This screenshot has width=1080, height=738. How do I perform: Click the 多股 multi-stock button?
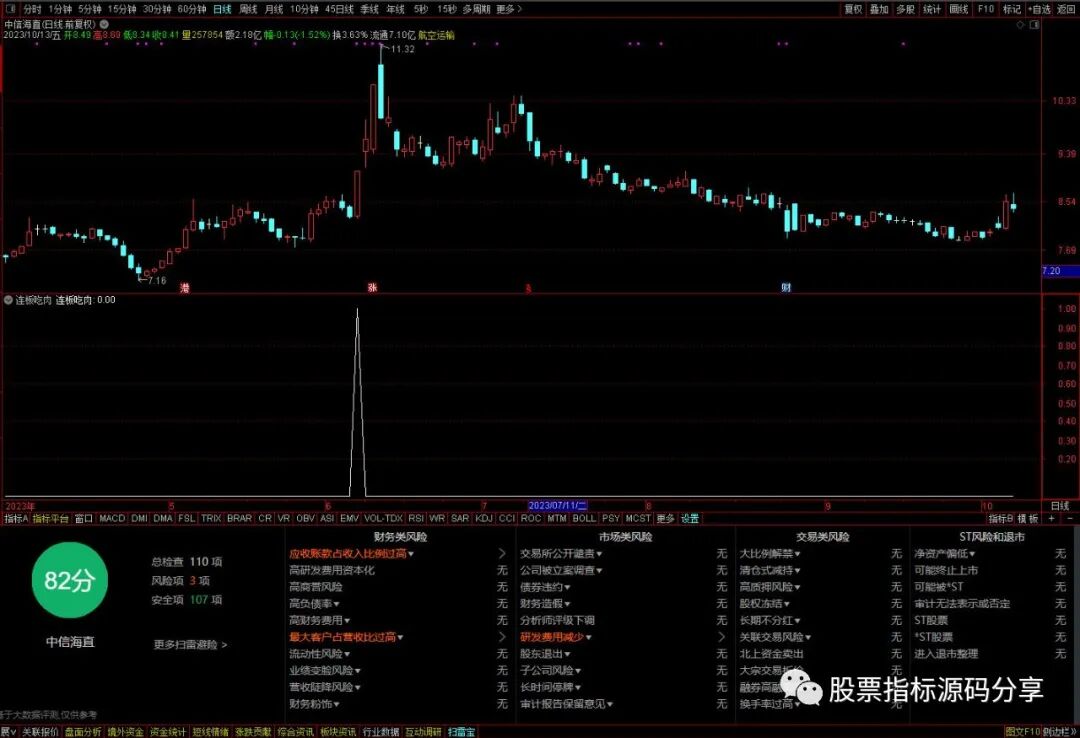coord(905,9)
